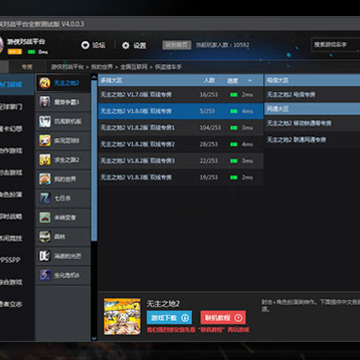Click the 16/253 player count
The width and height of the screenshot is (360, 360).
[209, 95]
